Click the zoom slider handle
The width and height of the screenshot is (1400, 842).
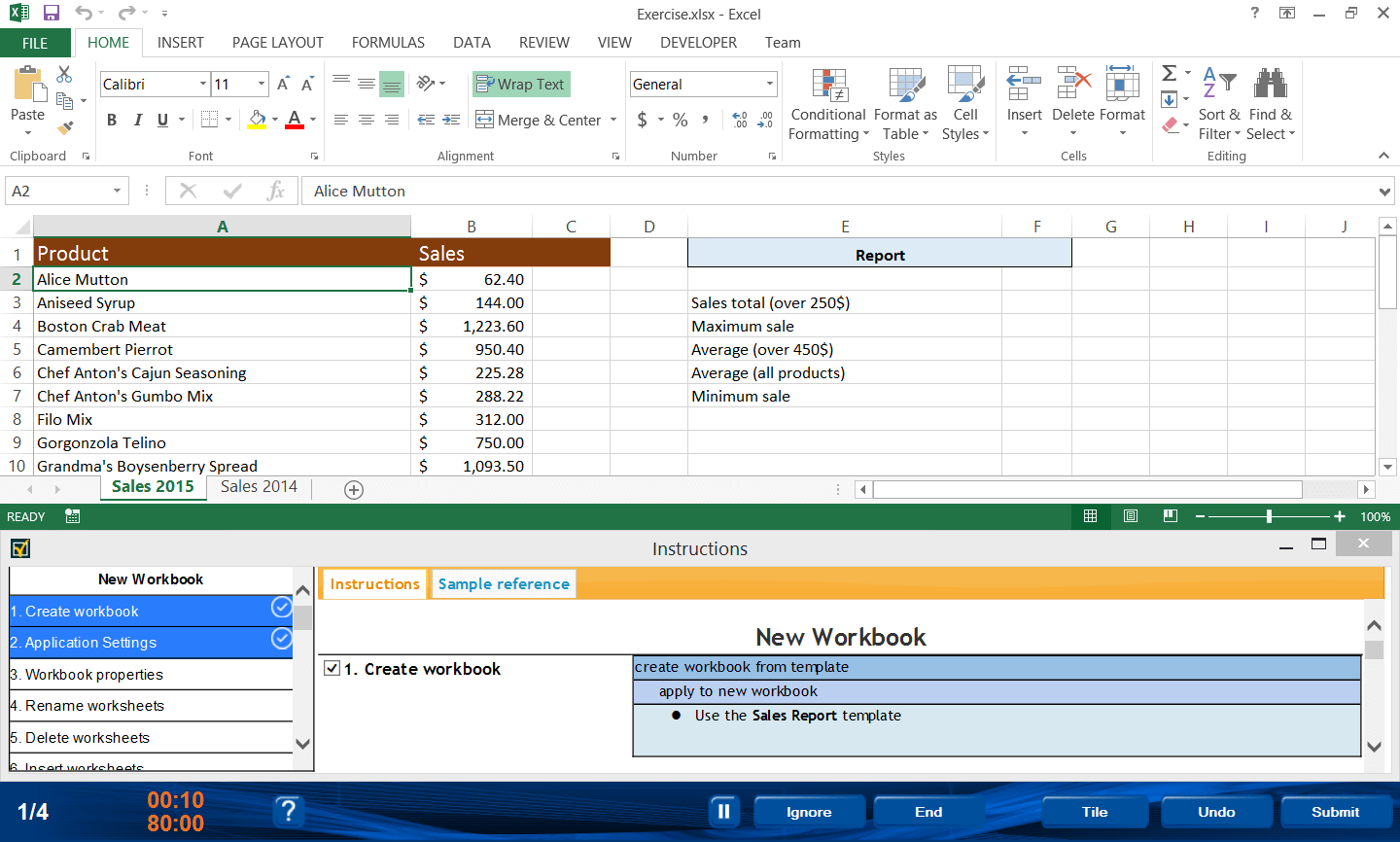tap(1269, 516)
